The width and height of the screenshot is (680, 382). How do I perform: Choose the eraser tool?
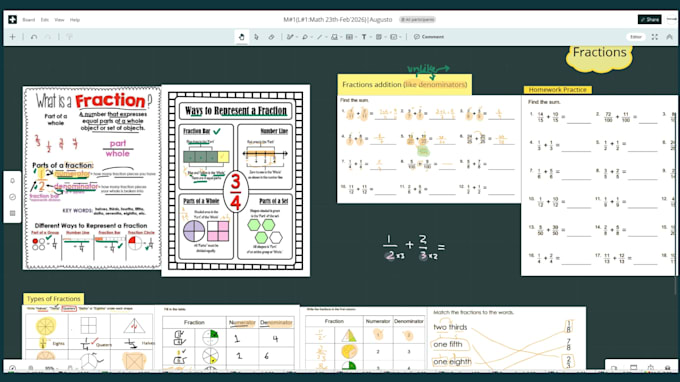(271, 37)
